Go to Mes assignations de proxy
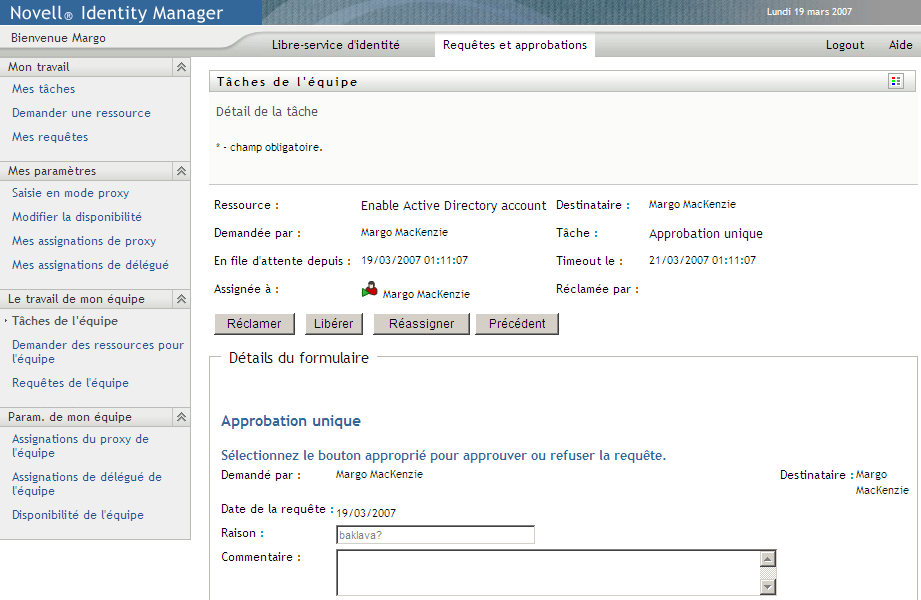The width and height of the screenshot is (921, 600). coord(84,241)
